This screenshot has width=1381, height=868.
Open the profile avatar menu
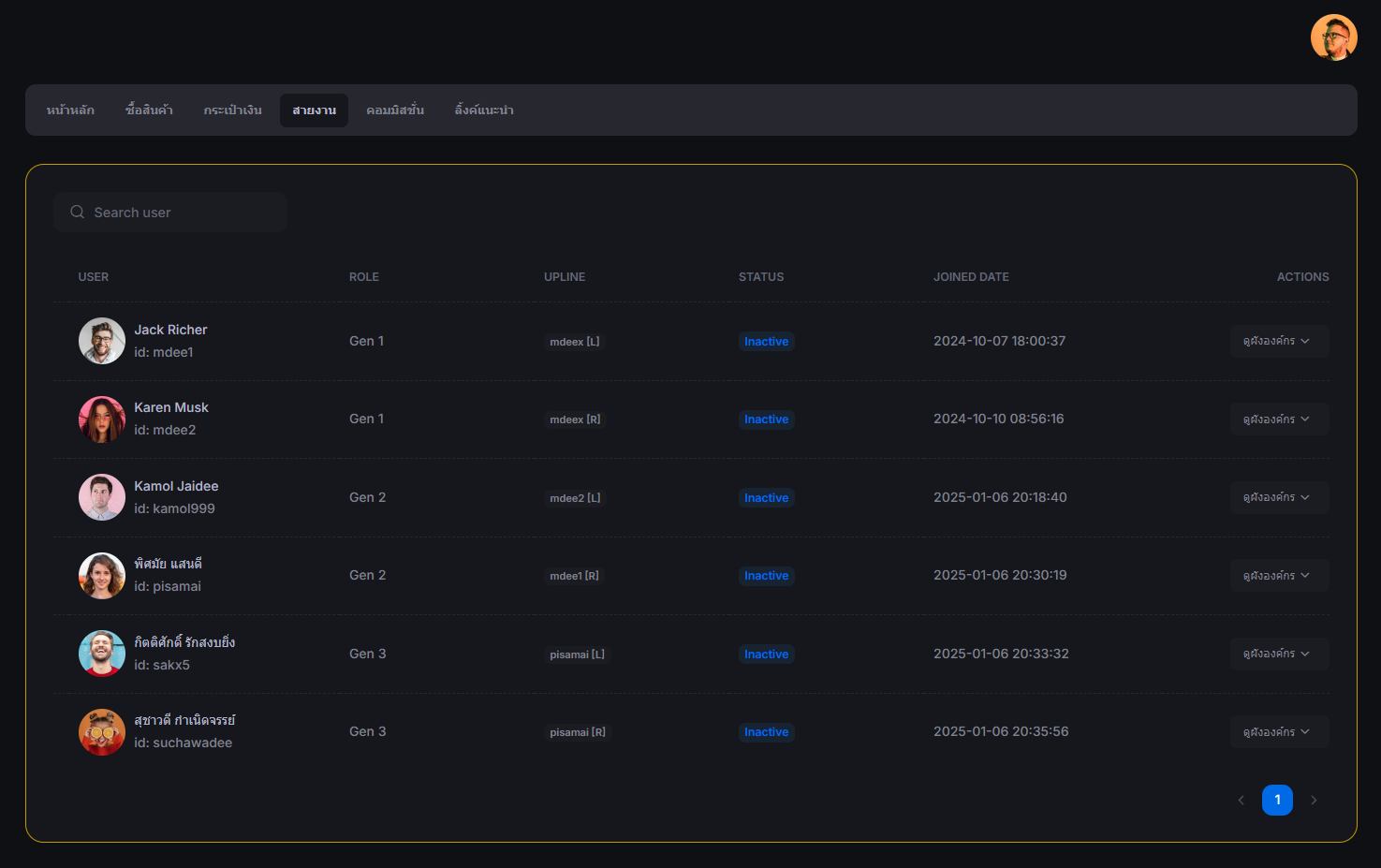[1333, 37]
